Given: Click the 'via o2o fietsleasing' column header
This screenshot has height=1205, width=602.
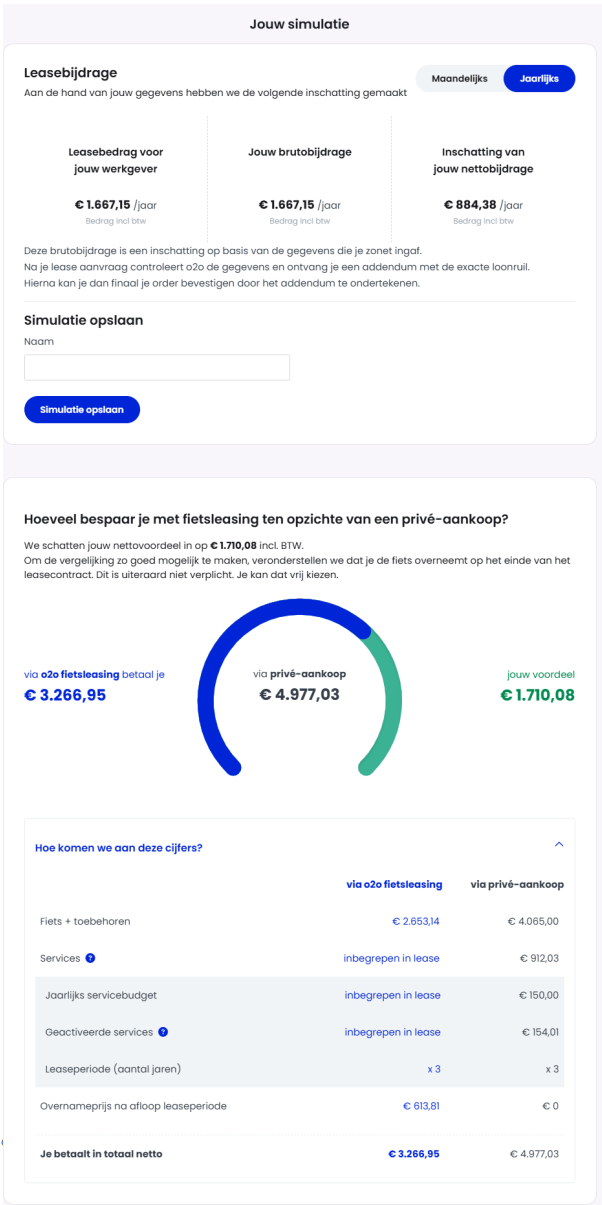Looking at the screenshot, I should click(393, 884).
